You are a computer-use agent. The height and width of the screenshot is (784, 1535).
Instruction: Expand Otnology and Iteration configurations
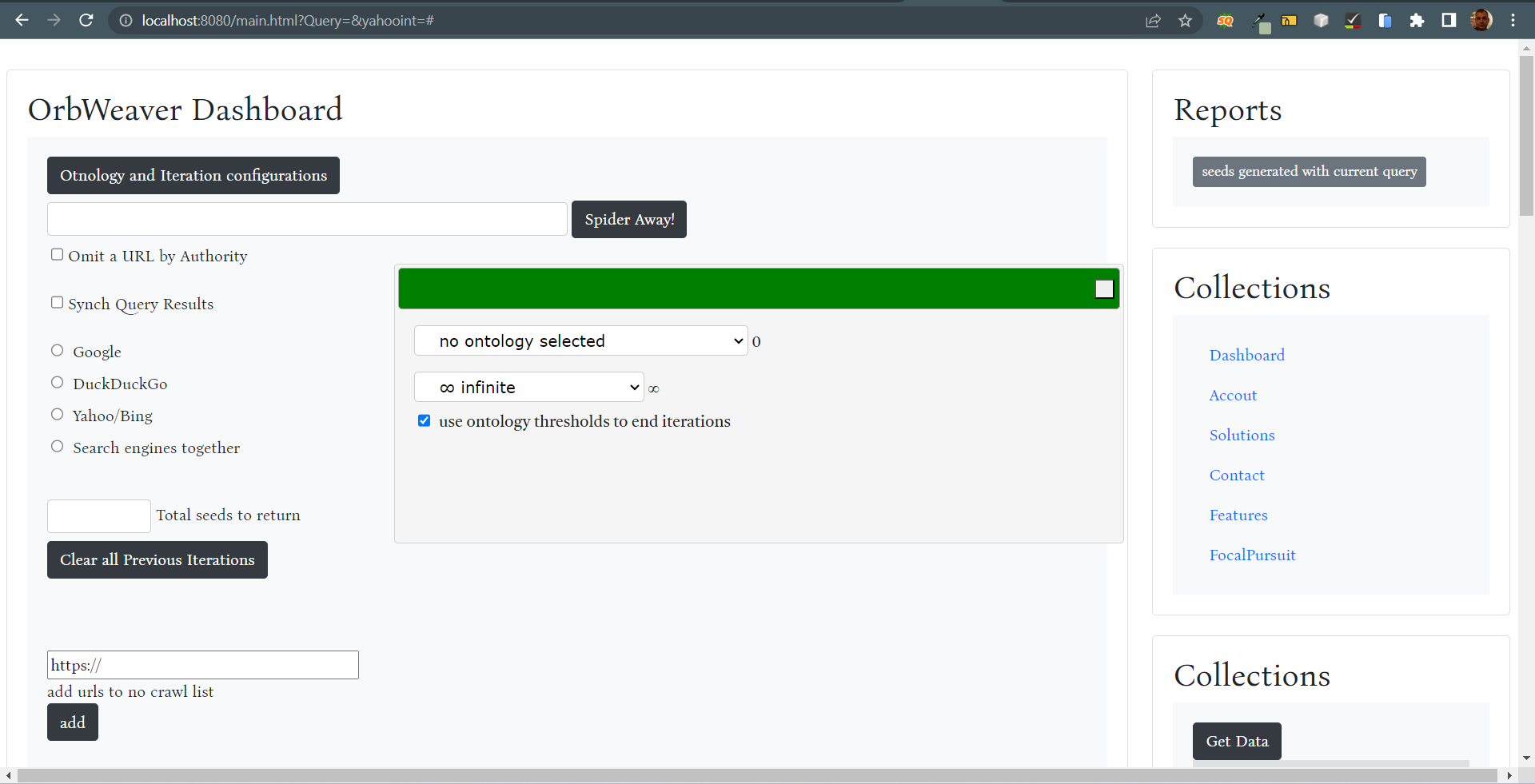pos(193,176)
